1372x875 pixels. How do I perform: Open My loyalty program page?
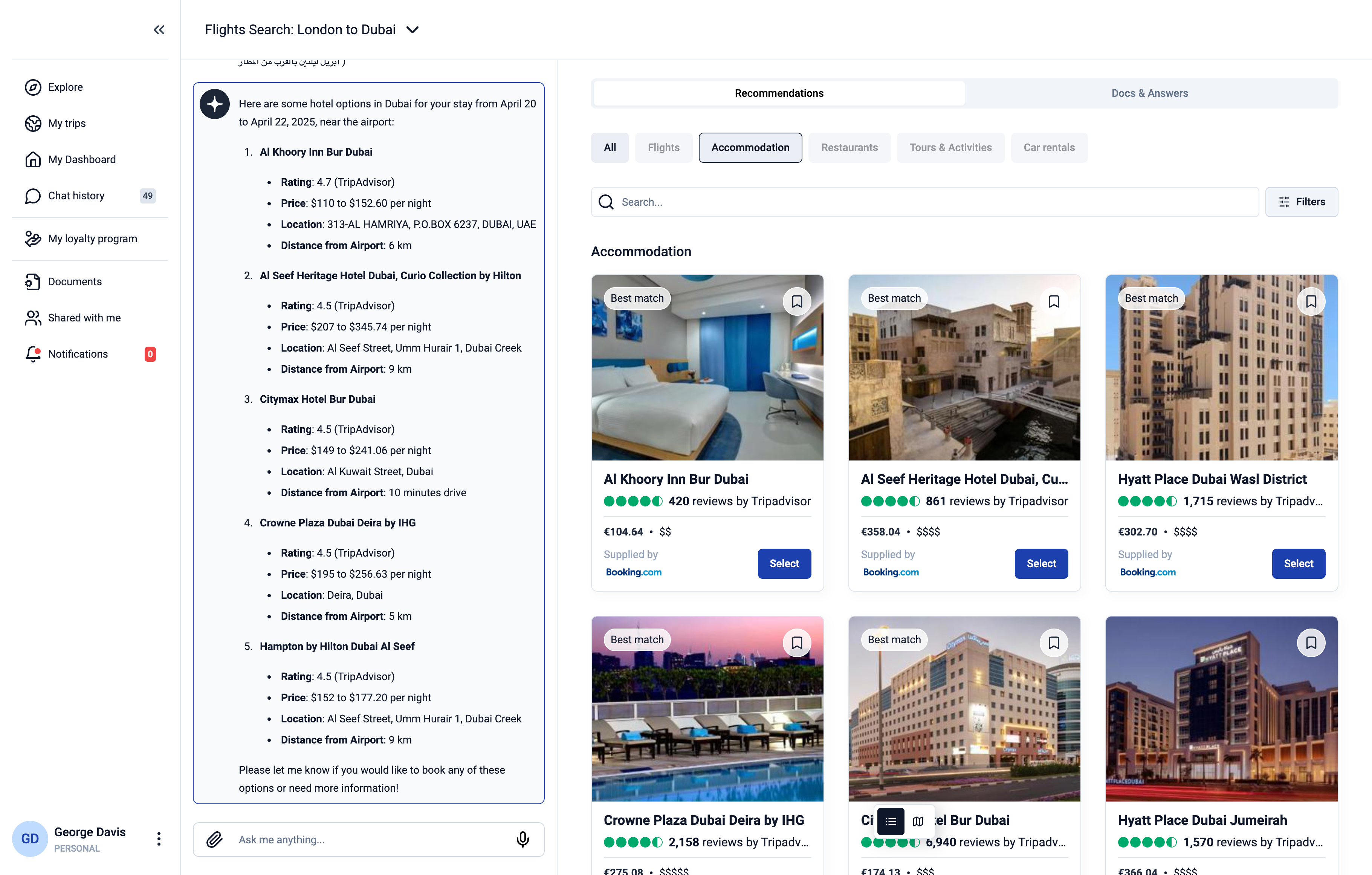click(x=92, y=239)
